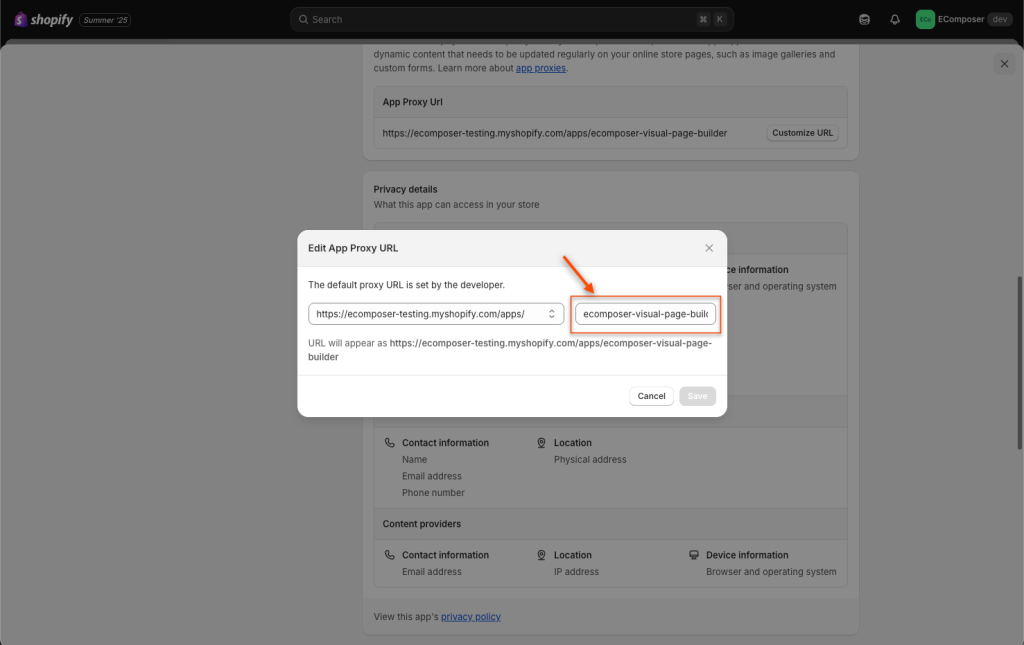Click the 'Phone number' text
The height and width of the screenshot is (645, 1024).
433,493
